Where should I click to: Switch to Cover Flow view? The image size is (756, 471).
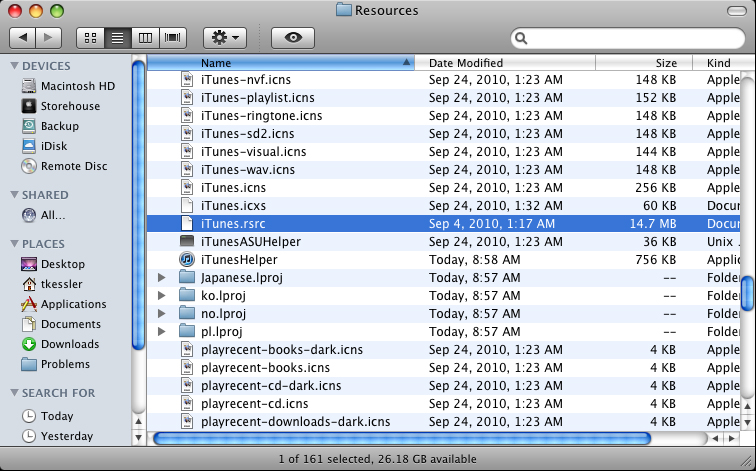tap(173, 38)
